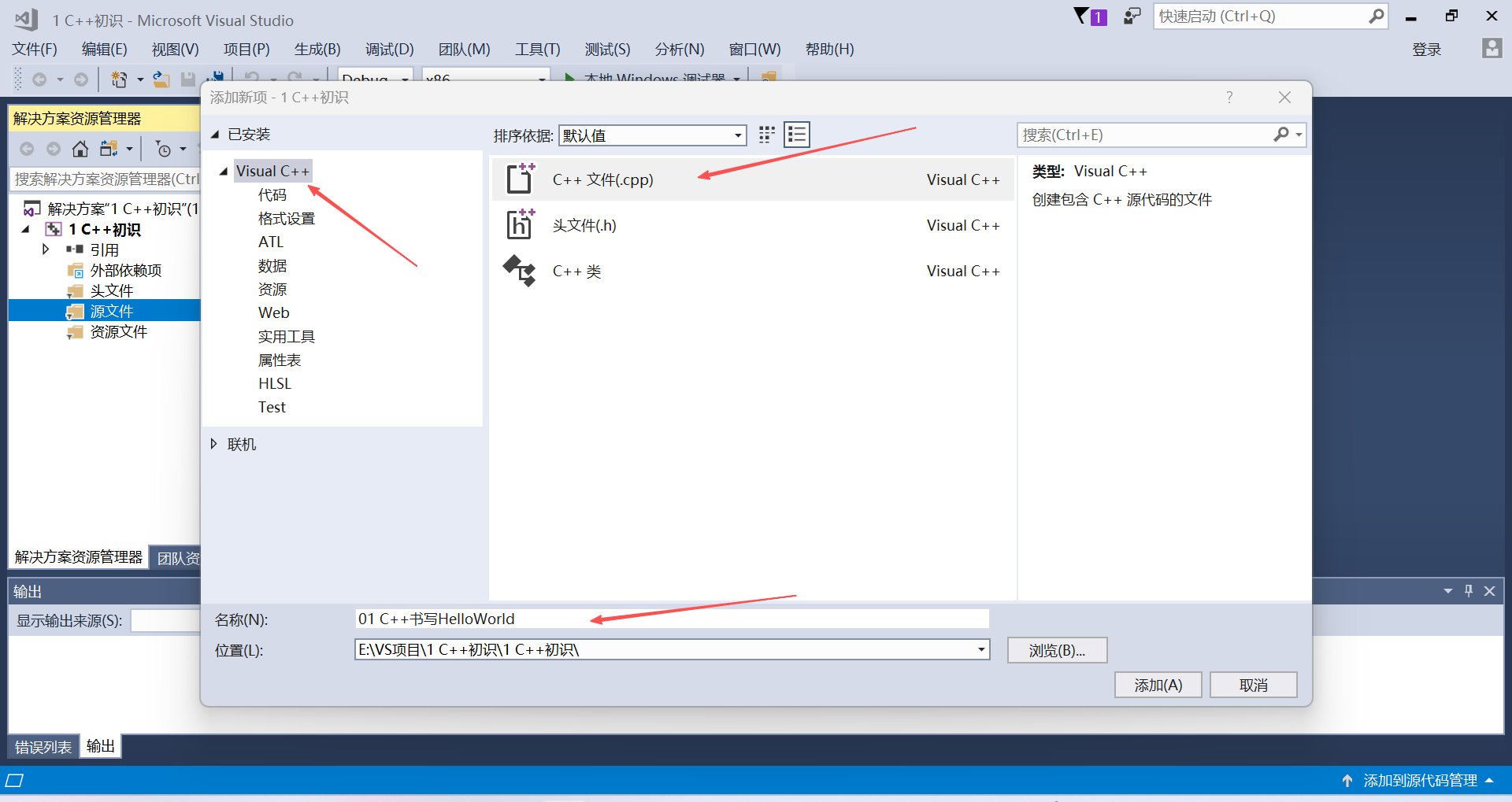1512x802 pixels.
Task: Pin the 输出 panel with the pushpin icon
Action: (x=1469, y=590)
